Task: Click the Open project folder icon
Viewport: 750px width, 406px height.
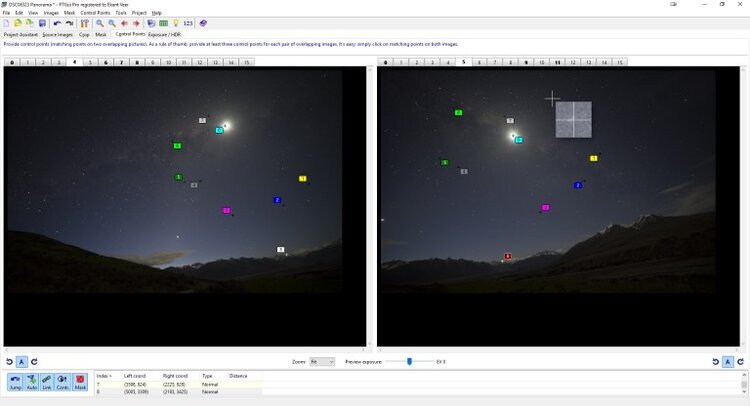Action: (x=18, y=23)
